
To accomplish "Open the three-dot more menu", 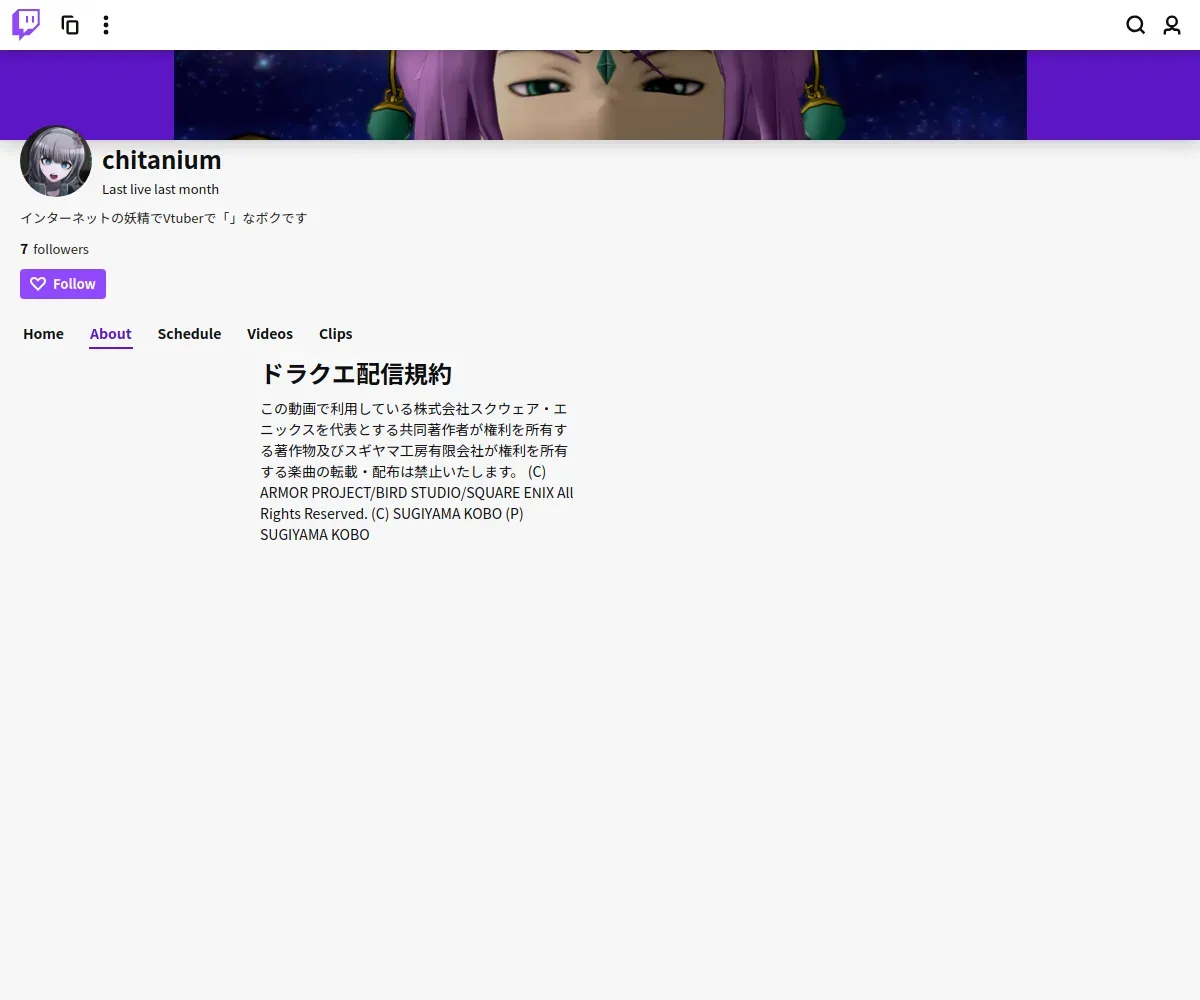I will click(106, 25).
